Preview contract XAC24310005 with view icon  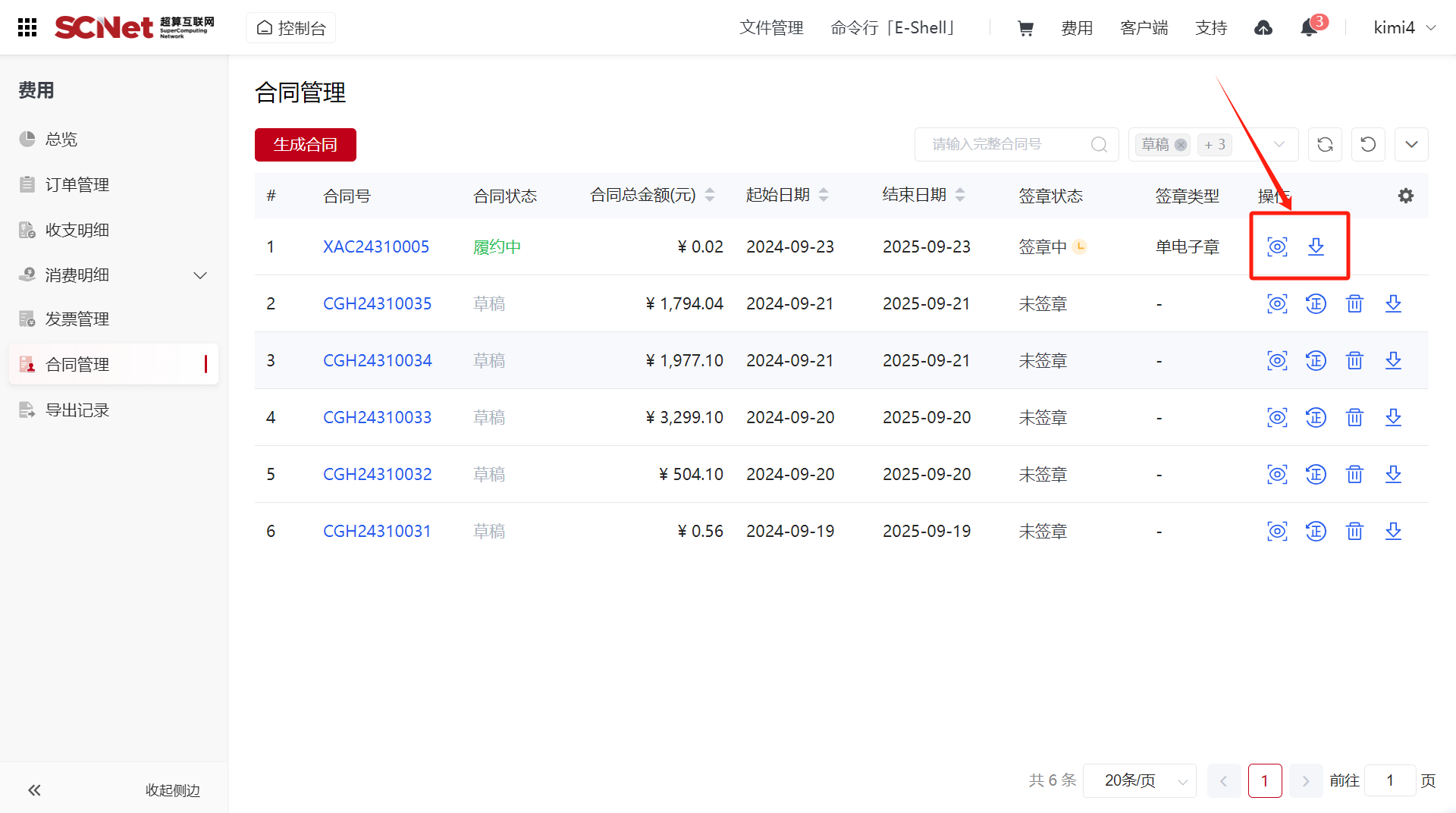point(1277,246)
